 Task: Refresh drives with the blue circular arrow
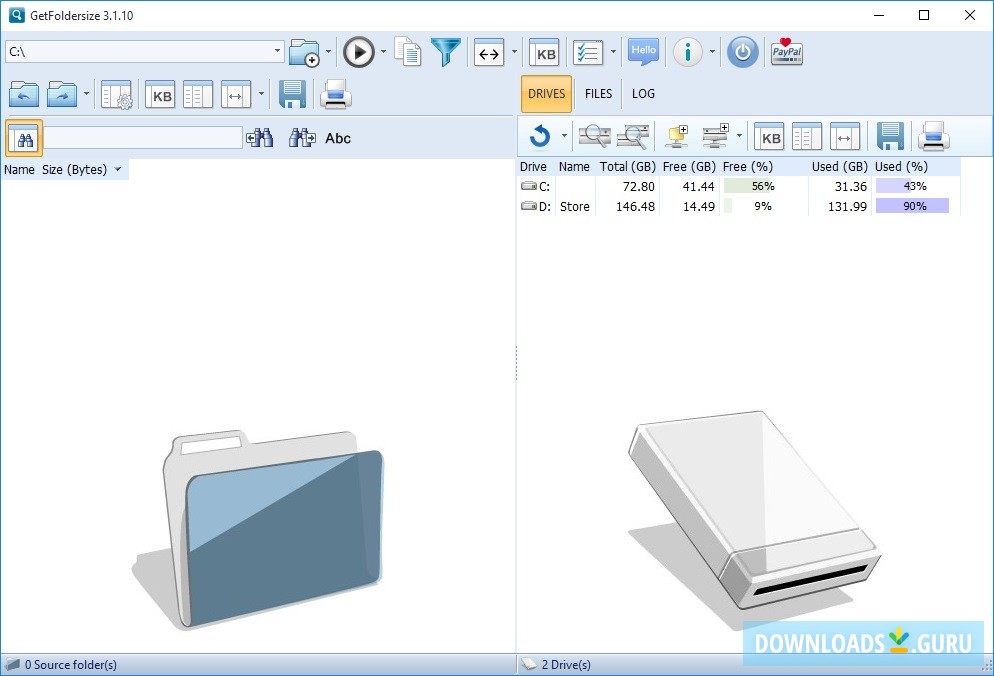[x=539, y=136]
